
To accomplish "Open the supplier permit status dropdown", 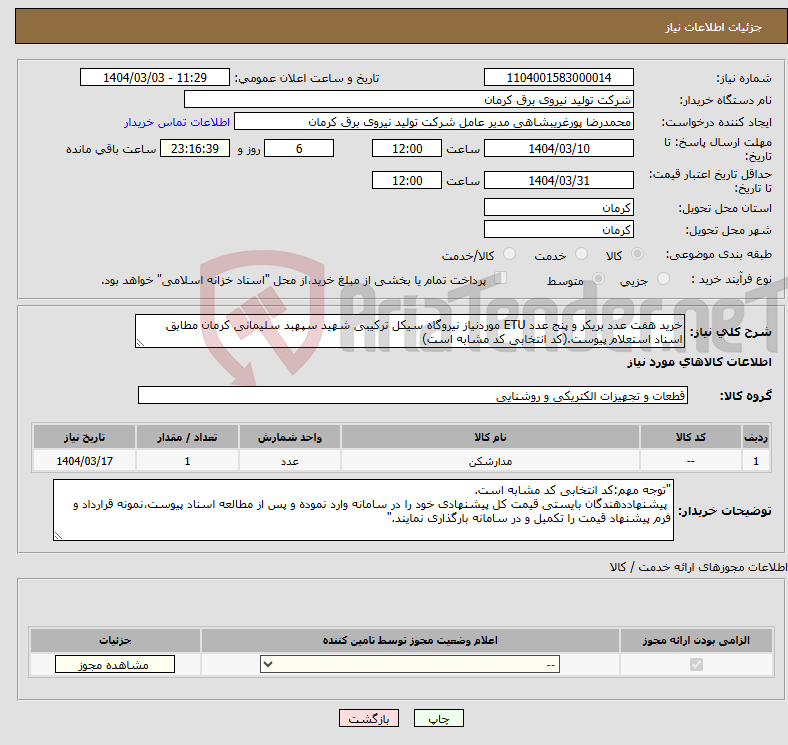I will [x=410, y=665].
